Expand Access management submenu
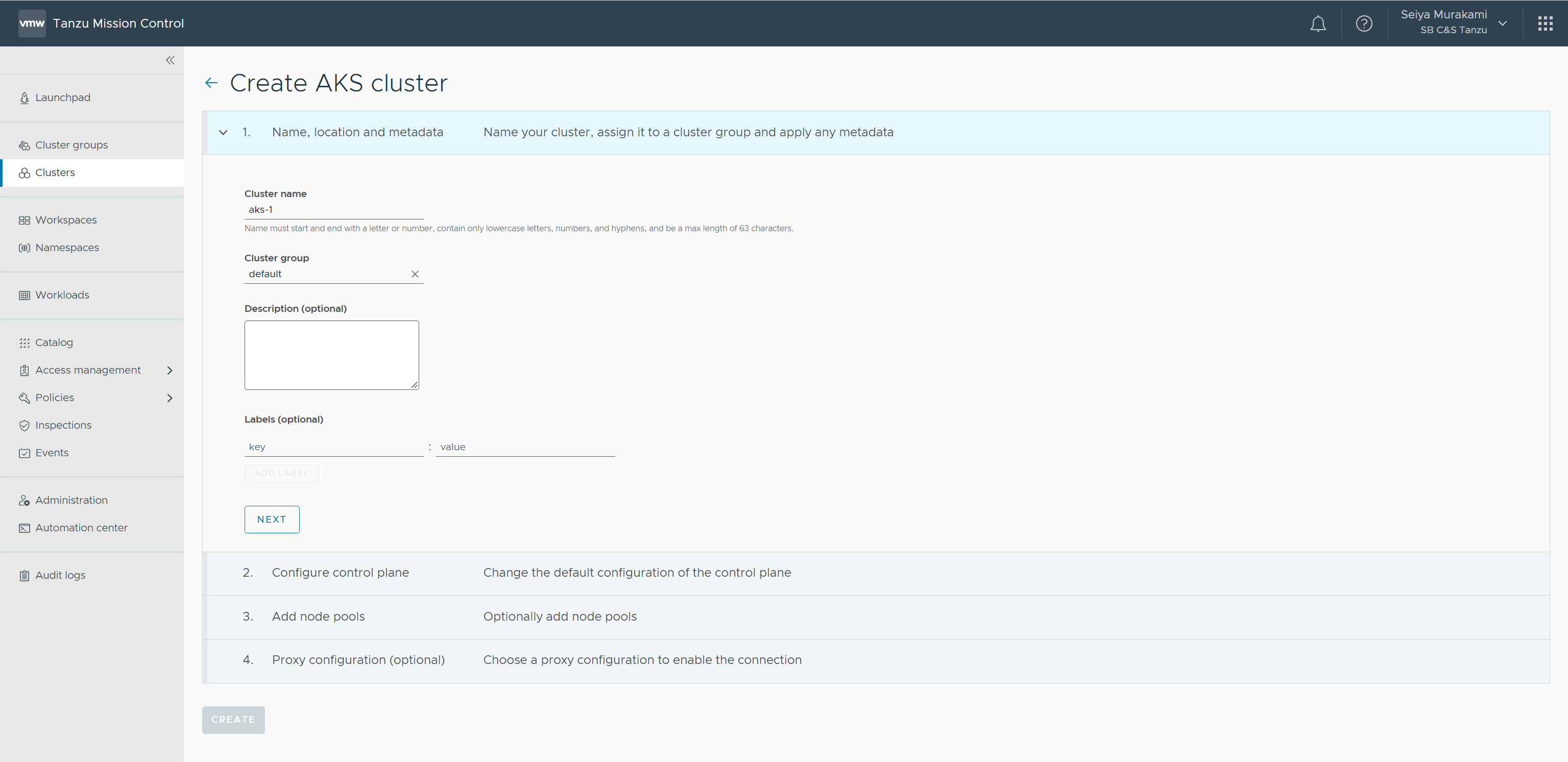 click(x=170, y=370)
